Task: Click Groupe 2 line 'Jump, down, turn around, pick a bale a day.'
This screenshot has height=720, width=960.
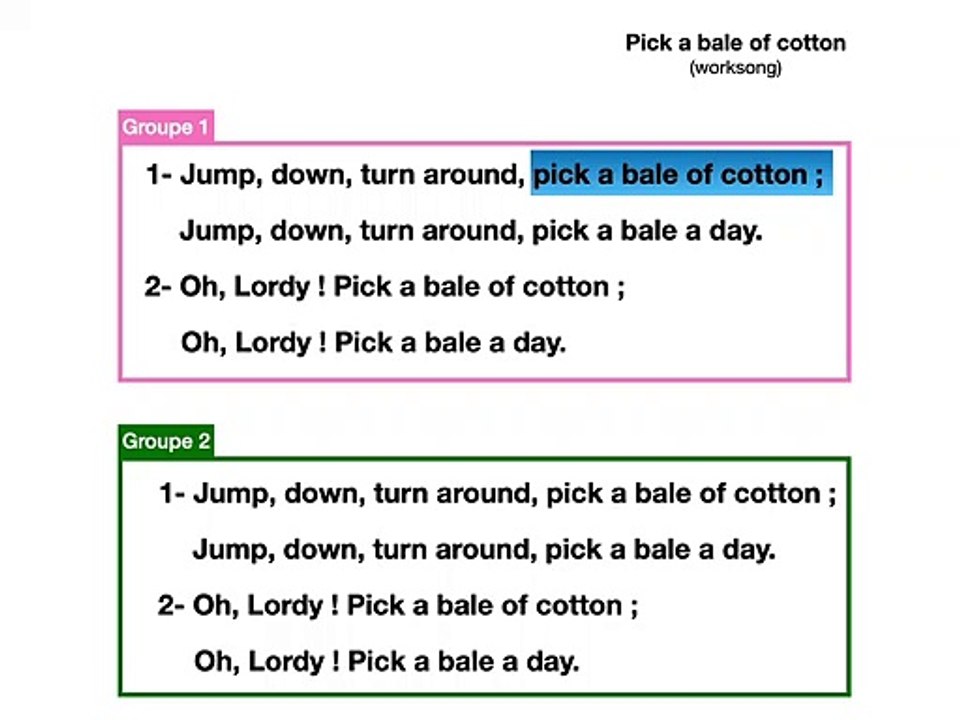Action: [484, 549]
